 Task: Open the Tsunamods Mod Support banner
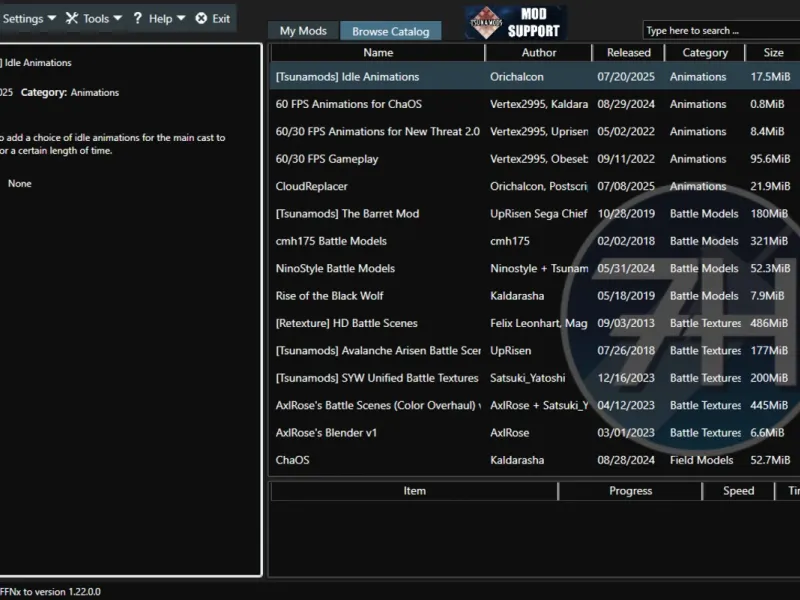(x=515, y=23)
